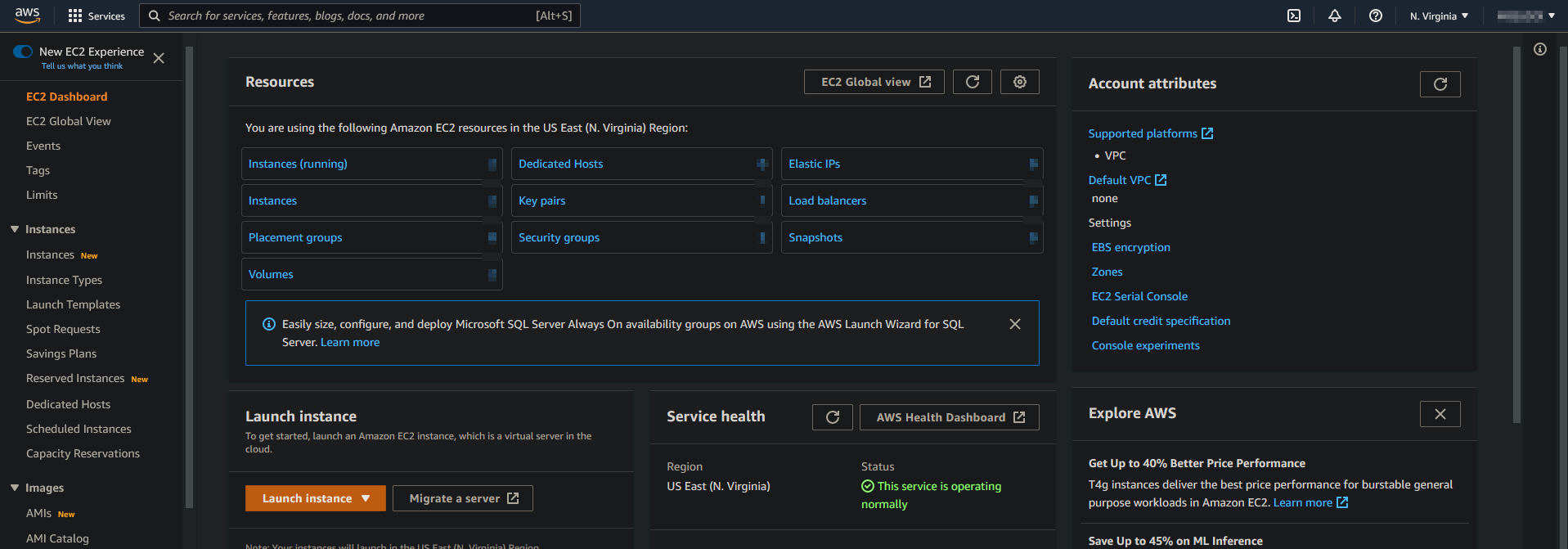Open Instances (running) resource link
Viewport: 1568px width, 549px height.
298,164
